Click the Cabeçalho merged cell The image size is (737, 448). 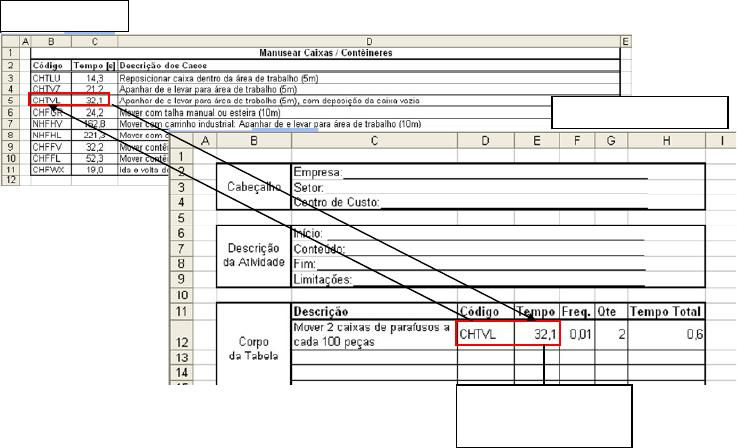coord(252,187)
